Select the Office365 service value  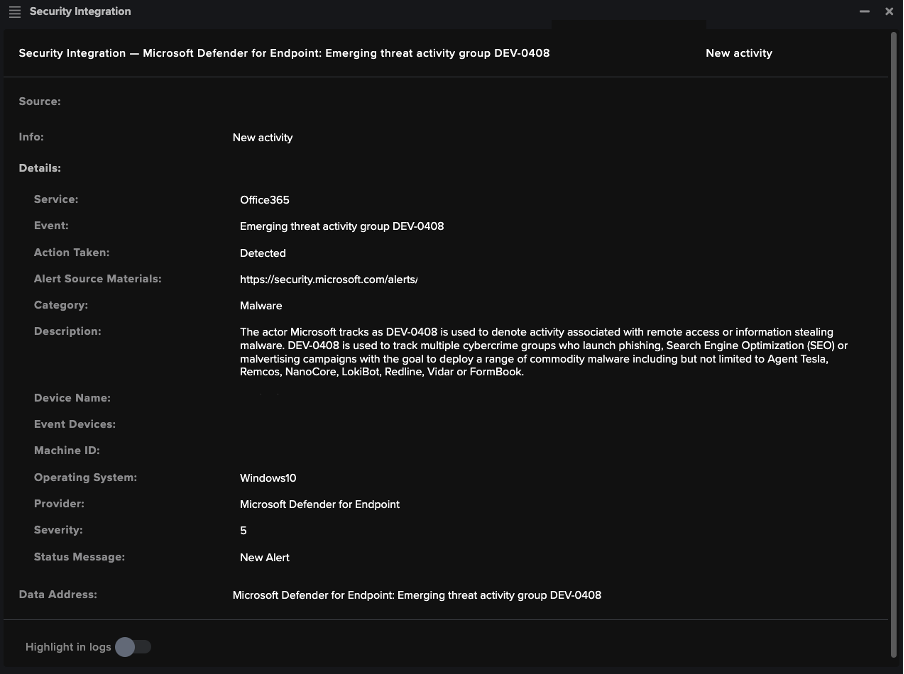click(x=263, y=200)
